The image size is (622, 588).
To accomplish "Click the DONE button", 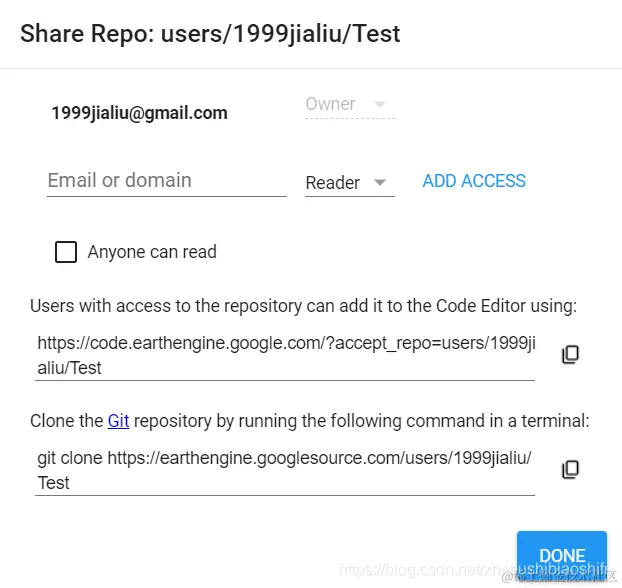I will pyautogui.click(x=562, y=555).
